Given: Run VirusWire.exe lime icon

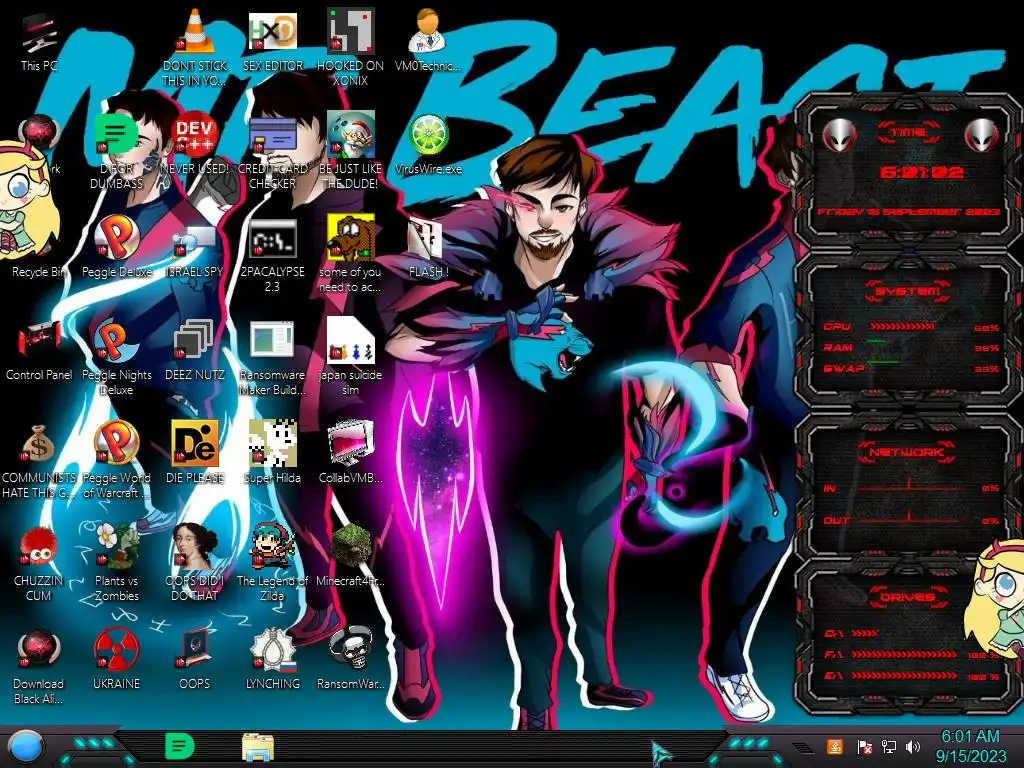Looking at the screenshot, I should [428, 145].
